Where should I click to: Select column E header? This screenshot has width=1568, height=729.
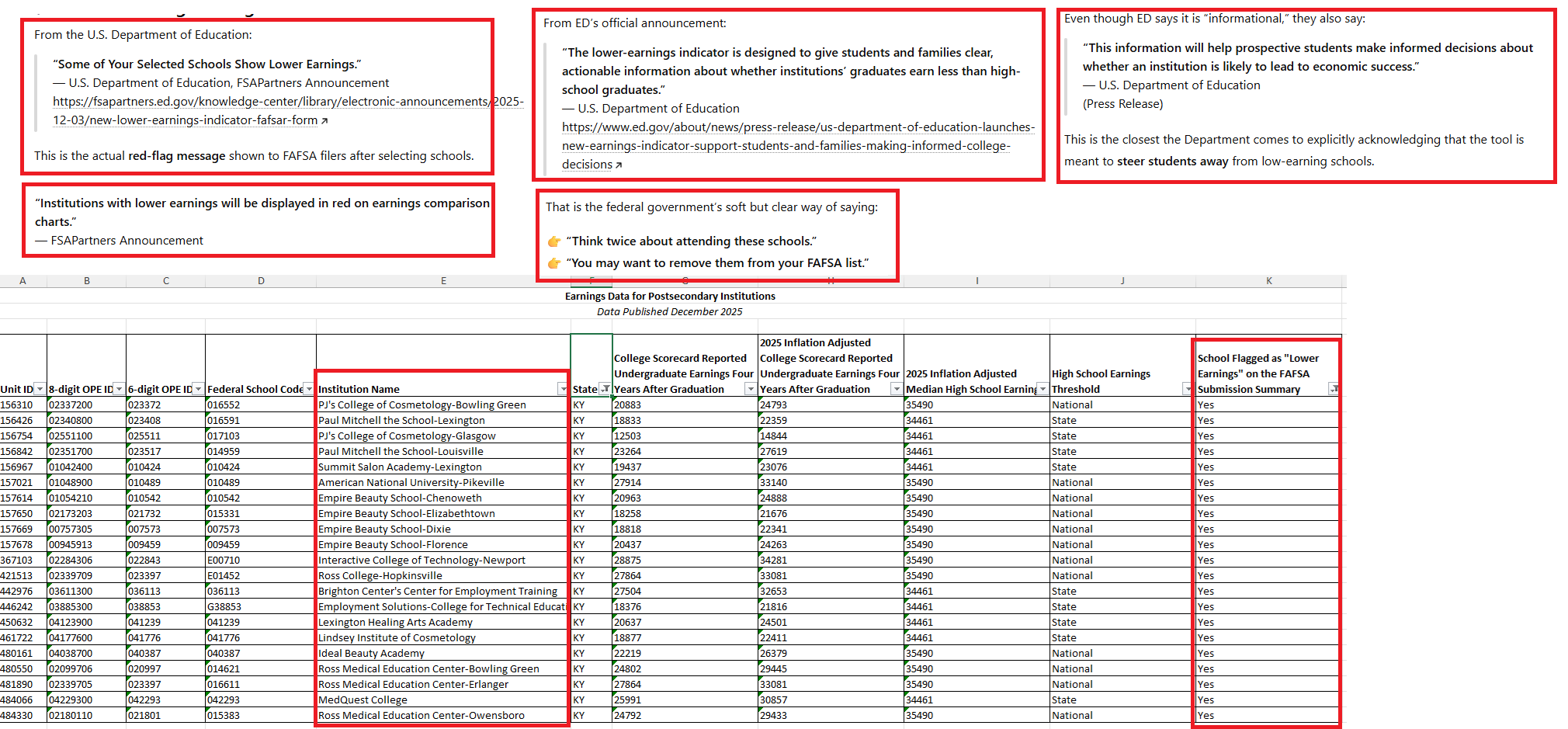(443, 281)
